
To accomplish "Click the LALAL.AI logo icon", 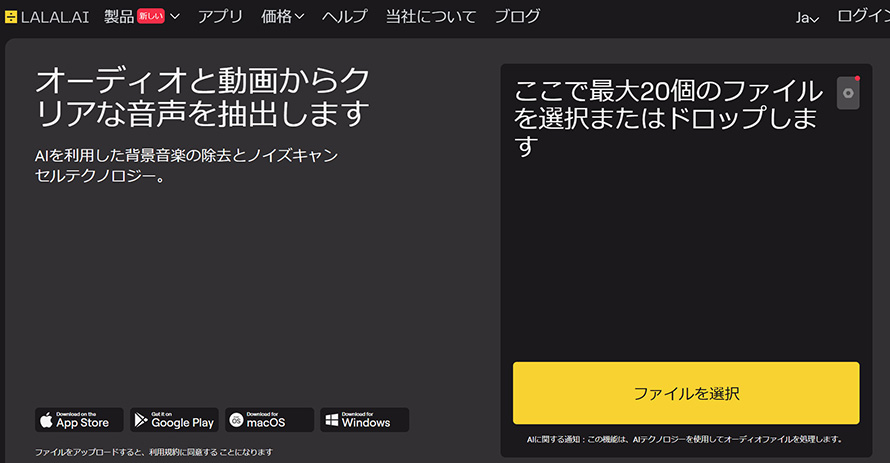I will [11, 17].
